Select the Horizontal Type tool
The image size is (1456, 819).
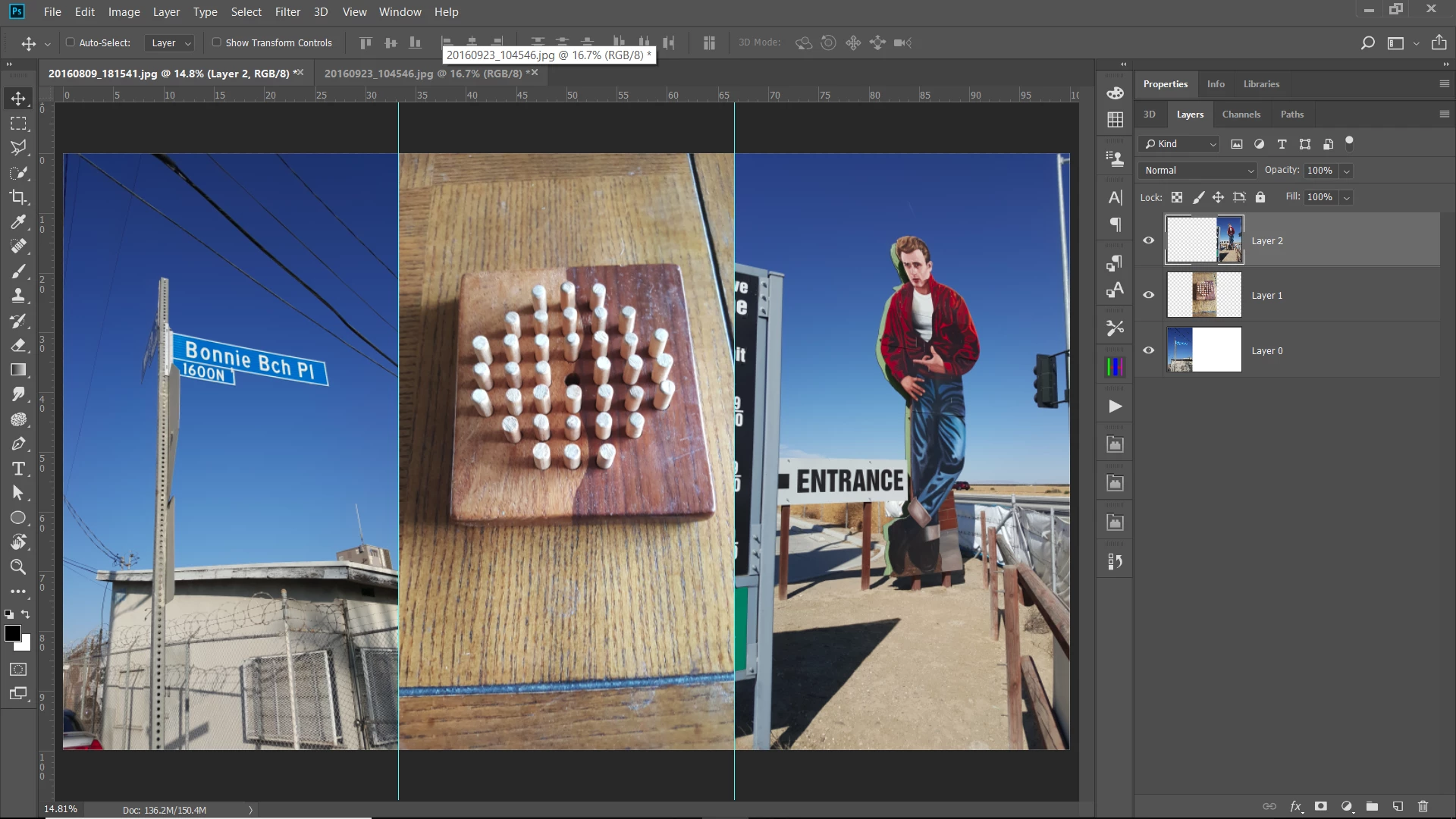[x=18, y=469]
